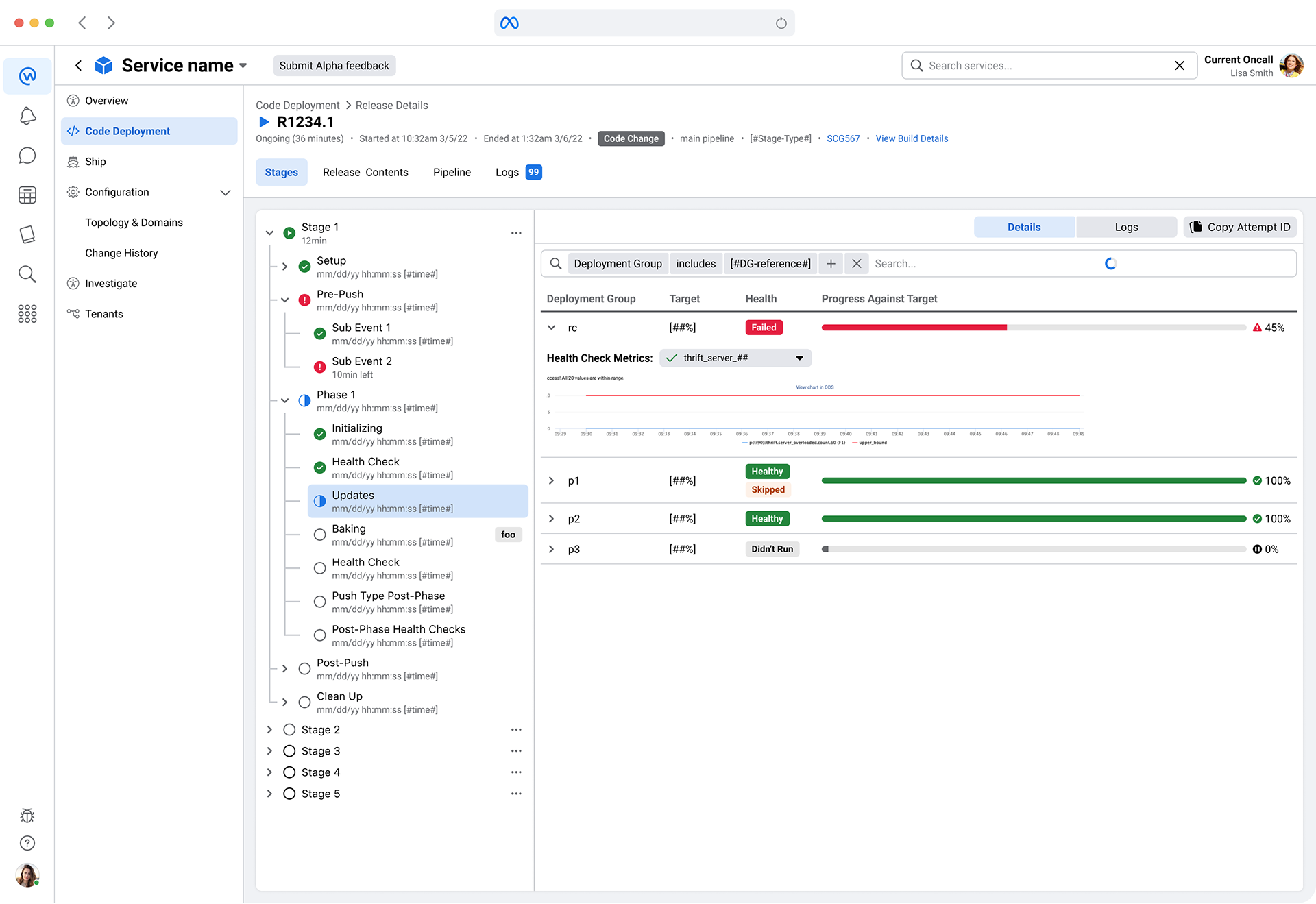The height and width of the screenshot is (904, 1316).
Task: Select the Post-Push status circle
Action: coord(304,669)
